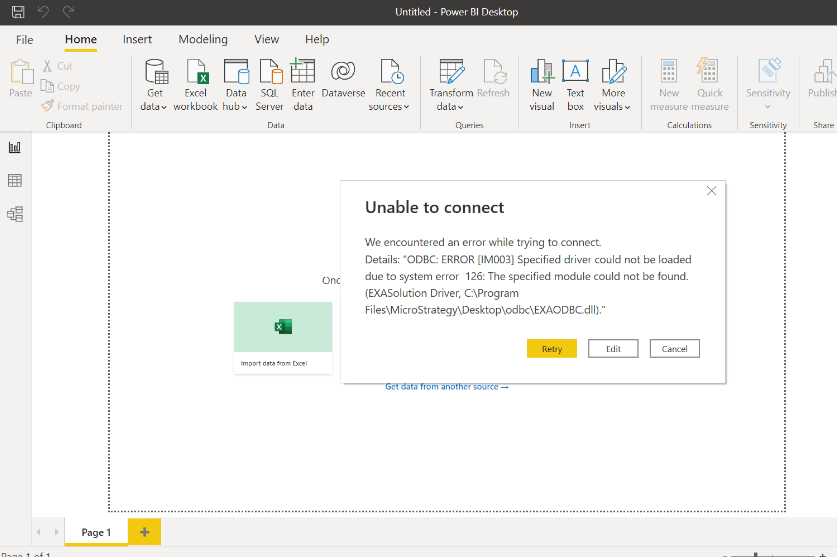837x557 pixels.
Task: Click the Copy icon in Clipboard group
Action: click(48, 86)
